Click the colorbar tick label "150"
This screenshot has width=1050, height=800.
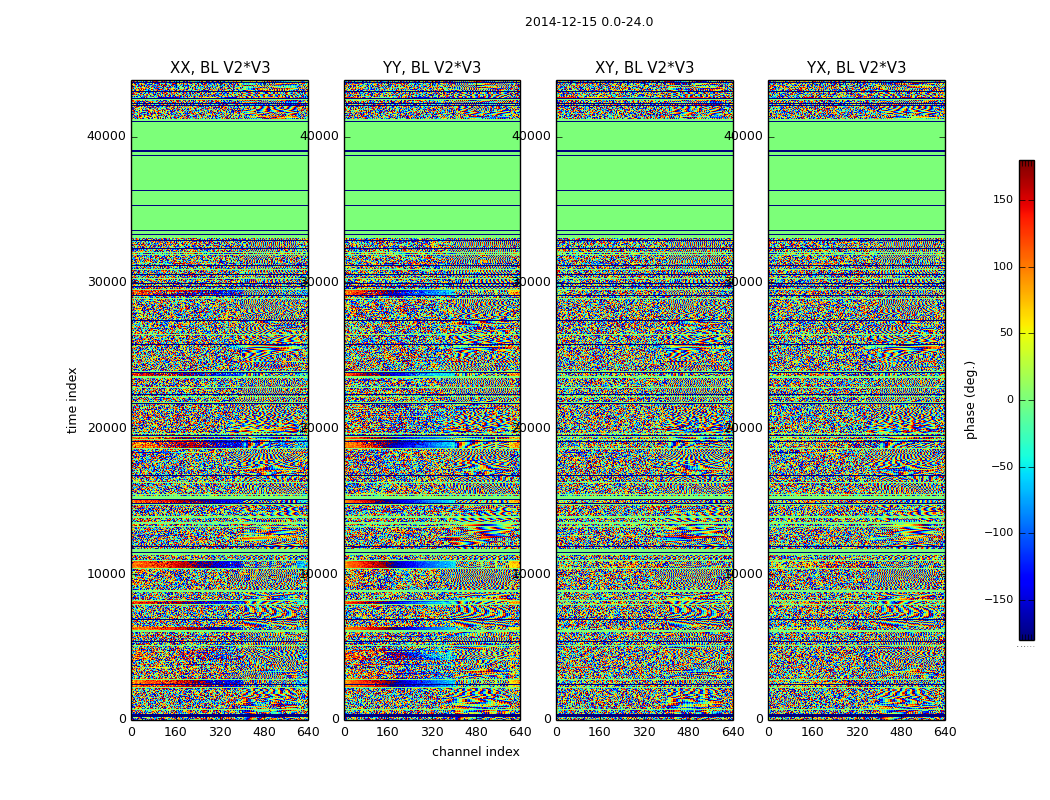click(x=1002, y=200)
